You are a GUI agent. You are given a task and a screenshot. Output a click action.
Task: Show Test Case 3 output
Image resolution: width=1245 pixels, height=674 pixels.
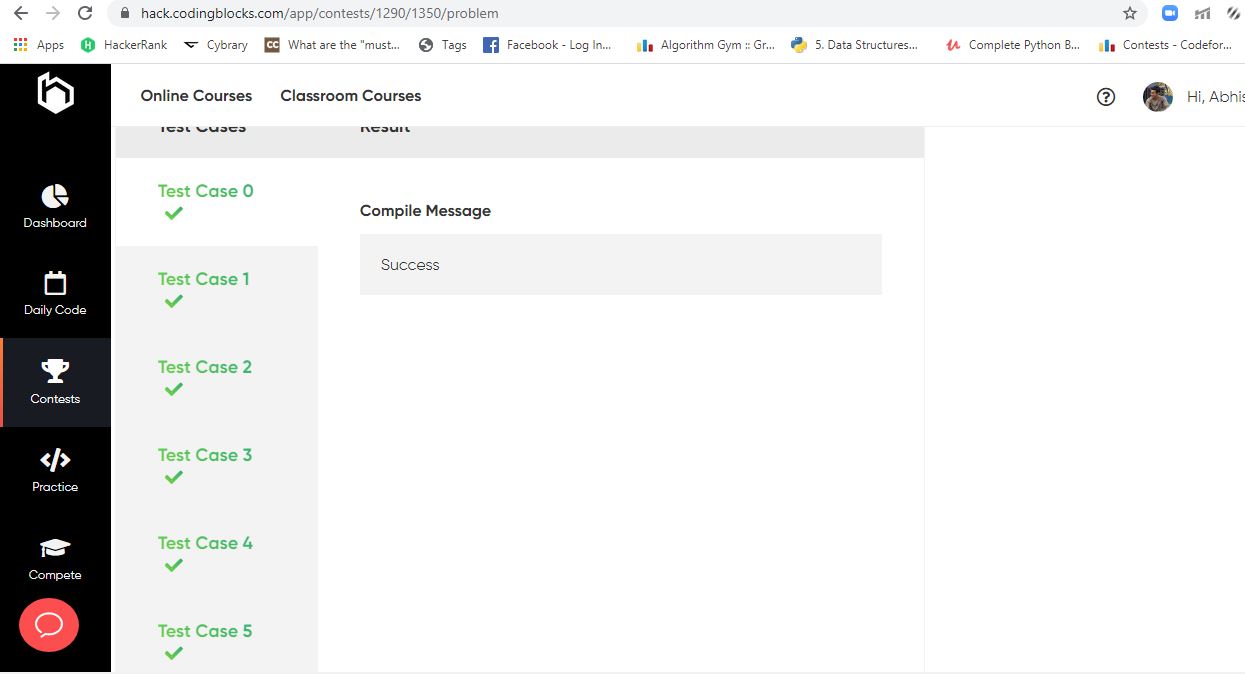pyautogui.click(x=205, y=455)
